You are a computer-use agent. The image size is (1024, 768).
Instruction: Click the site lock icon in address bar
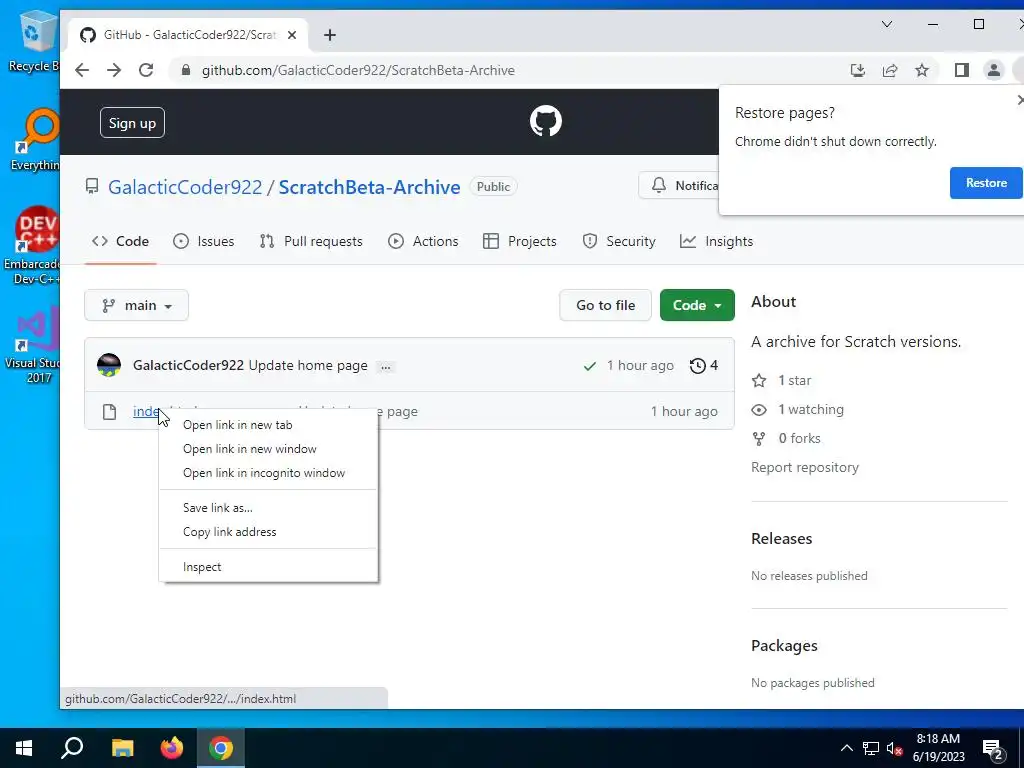185,71
